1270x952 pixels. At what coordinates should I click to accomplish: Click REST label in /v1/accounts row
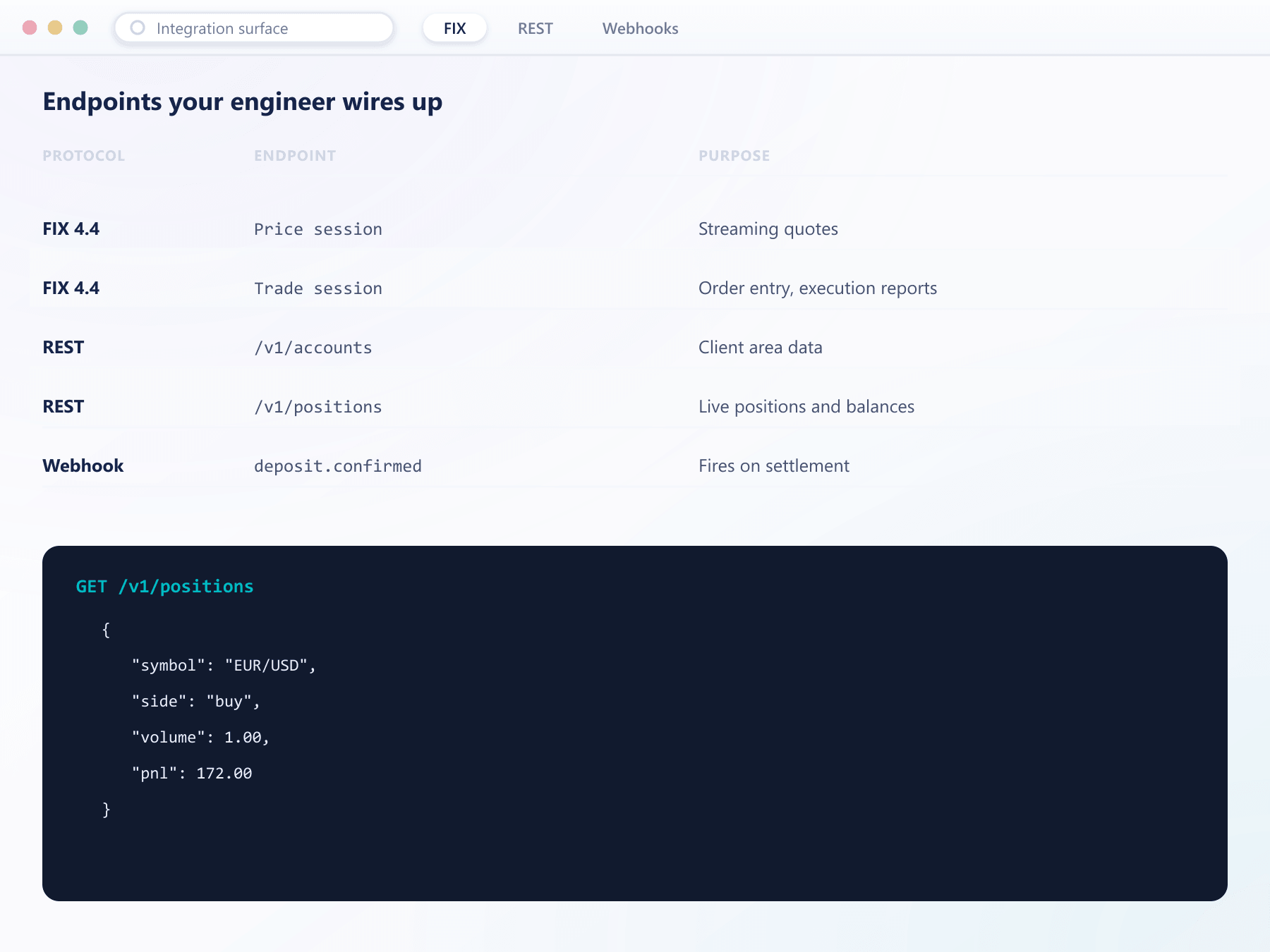coord(64,348)
